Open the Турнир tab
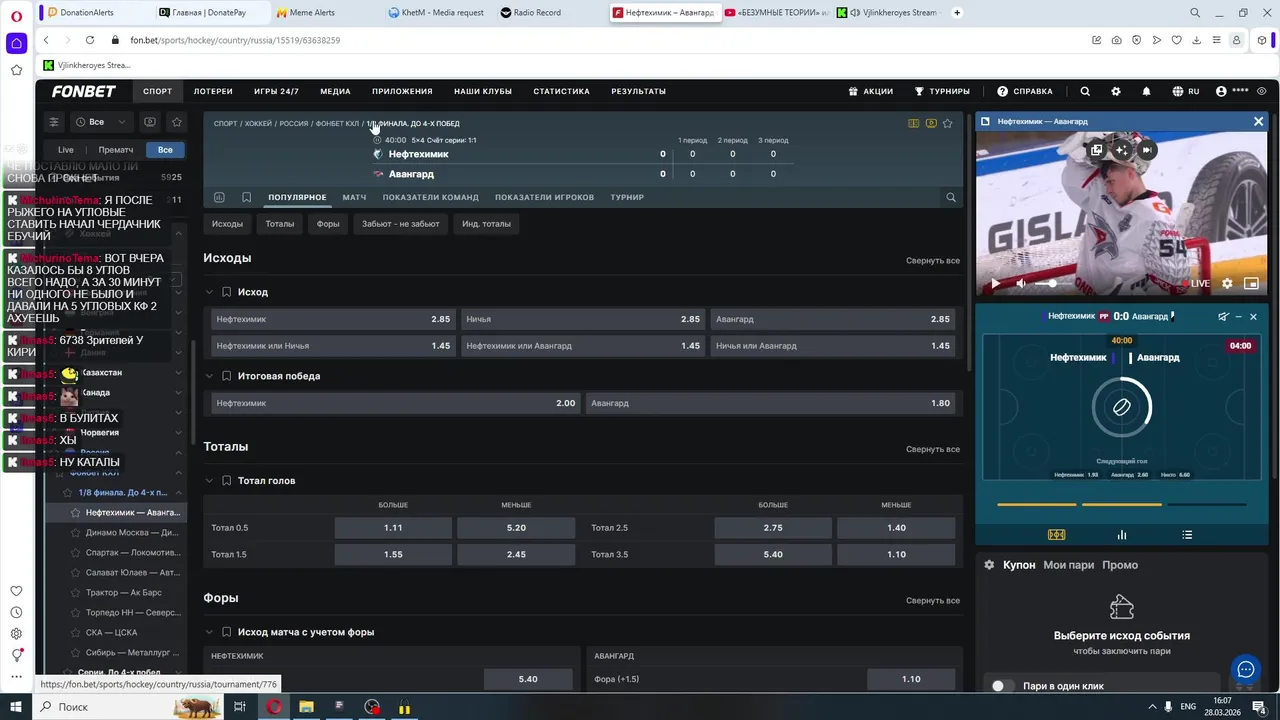1280x720 pixels. pyautogui.click(x=627, y=197)
